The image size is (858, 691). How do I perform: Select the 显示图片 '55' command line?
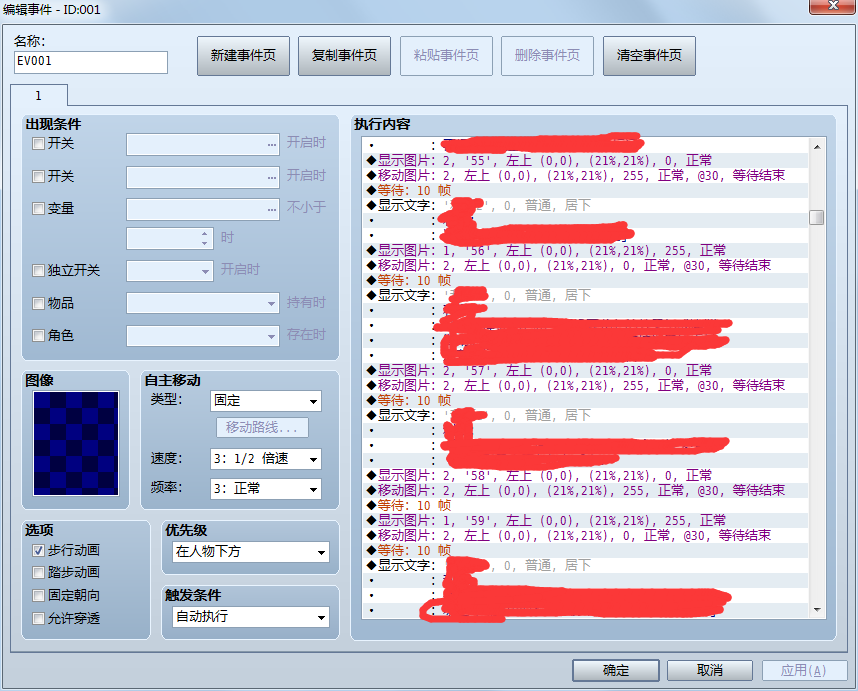tap(585, 160)
